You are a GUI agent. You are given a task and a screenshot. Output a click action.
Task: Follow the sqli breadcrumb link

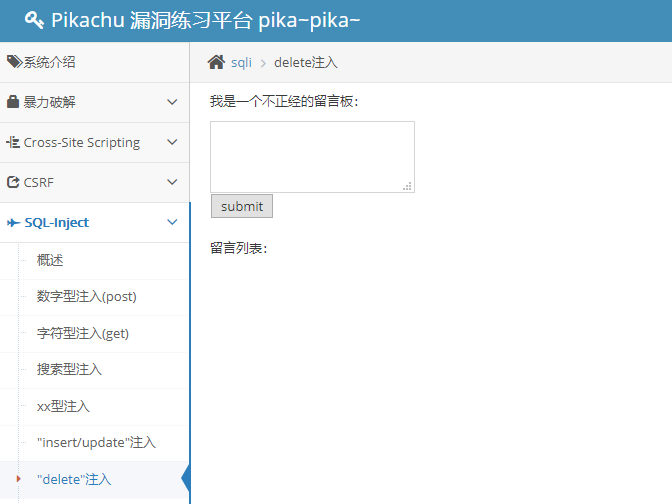pos(241,63)
